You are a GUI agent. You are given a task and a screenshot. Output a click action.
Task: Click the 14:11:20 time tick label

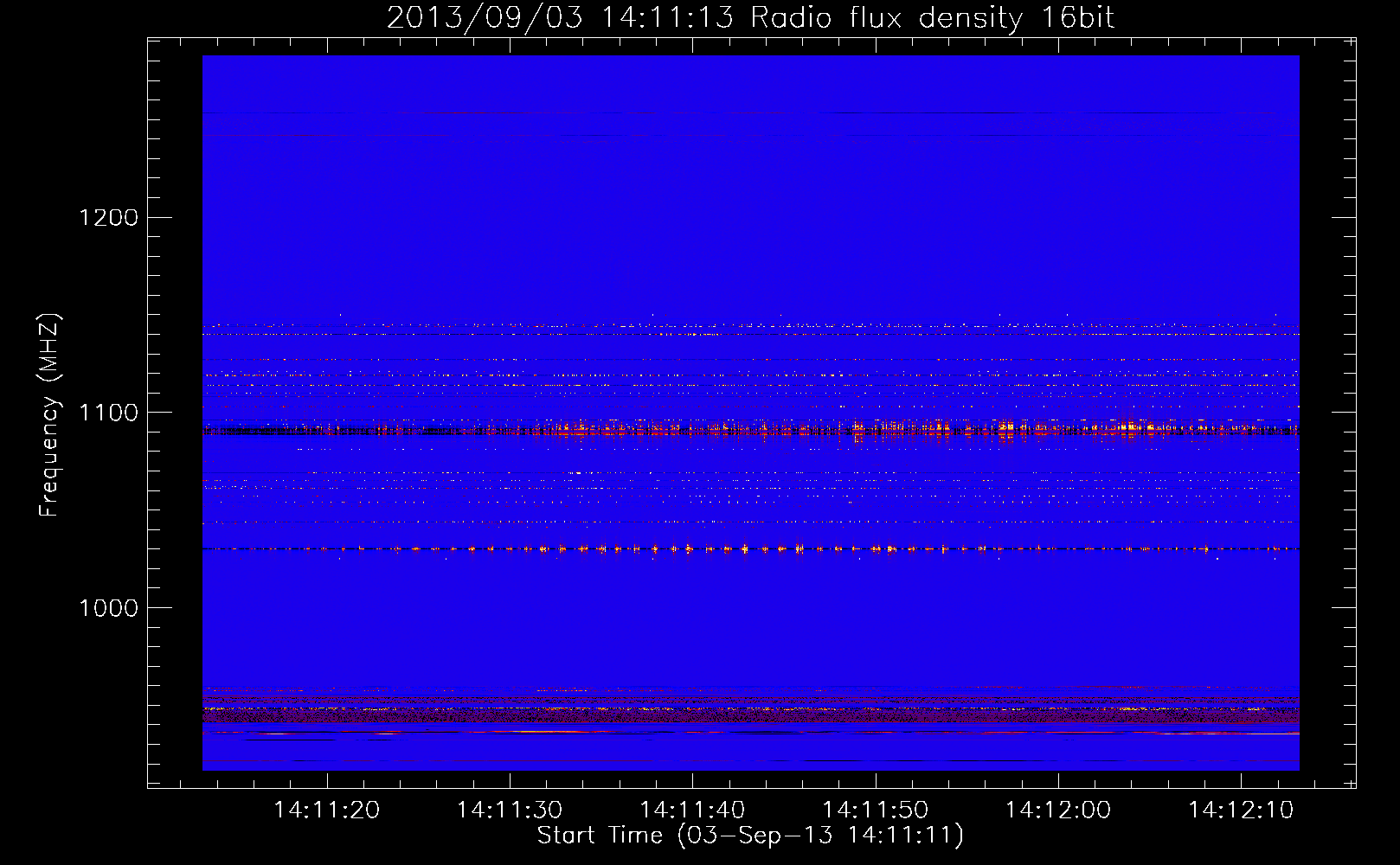click(x=327, y=811)
